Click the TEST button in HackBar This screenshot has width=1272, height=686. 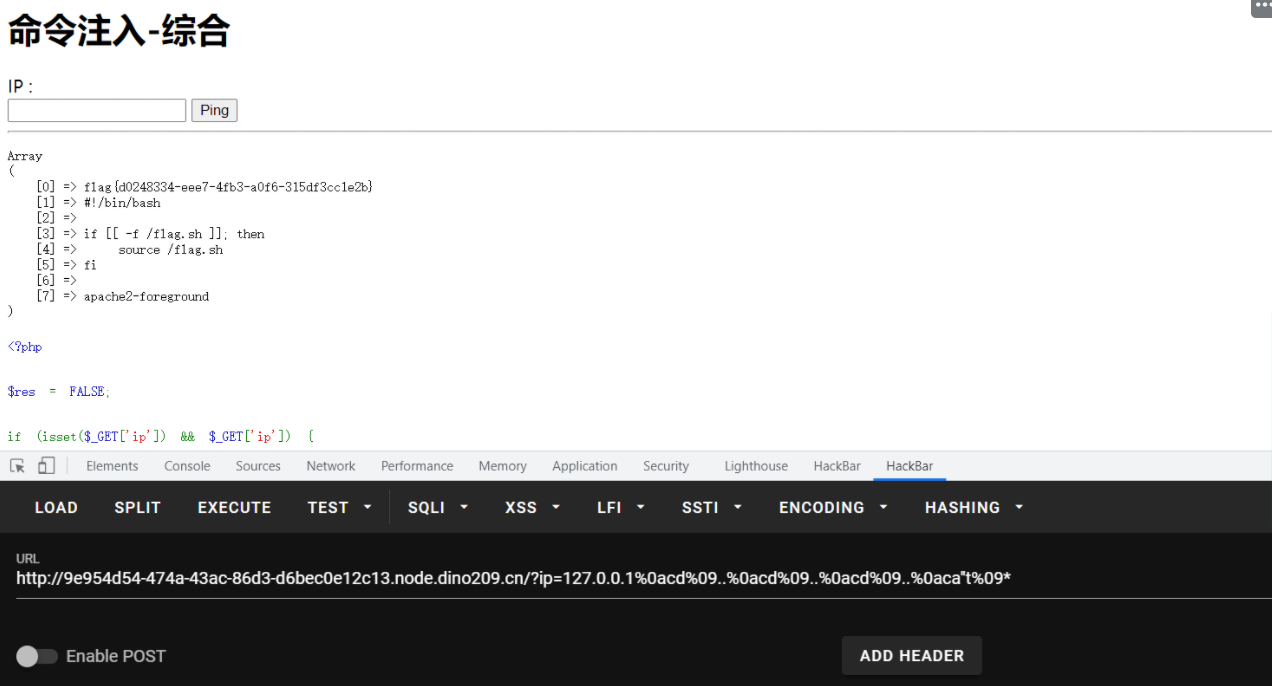[328, 508]
